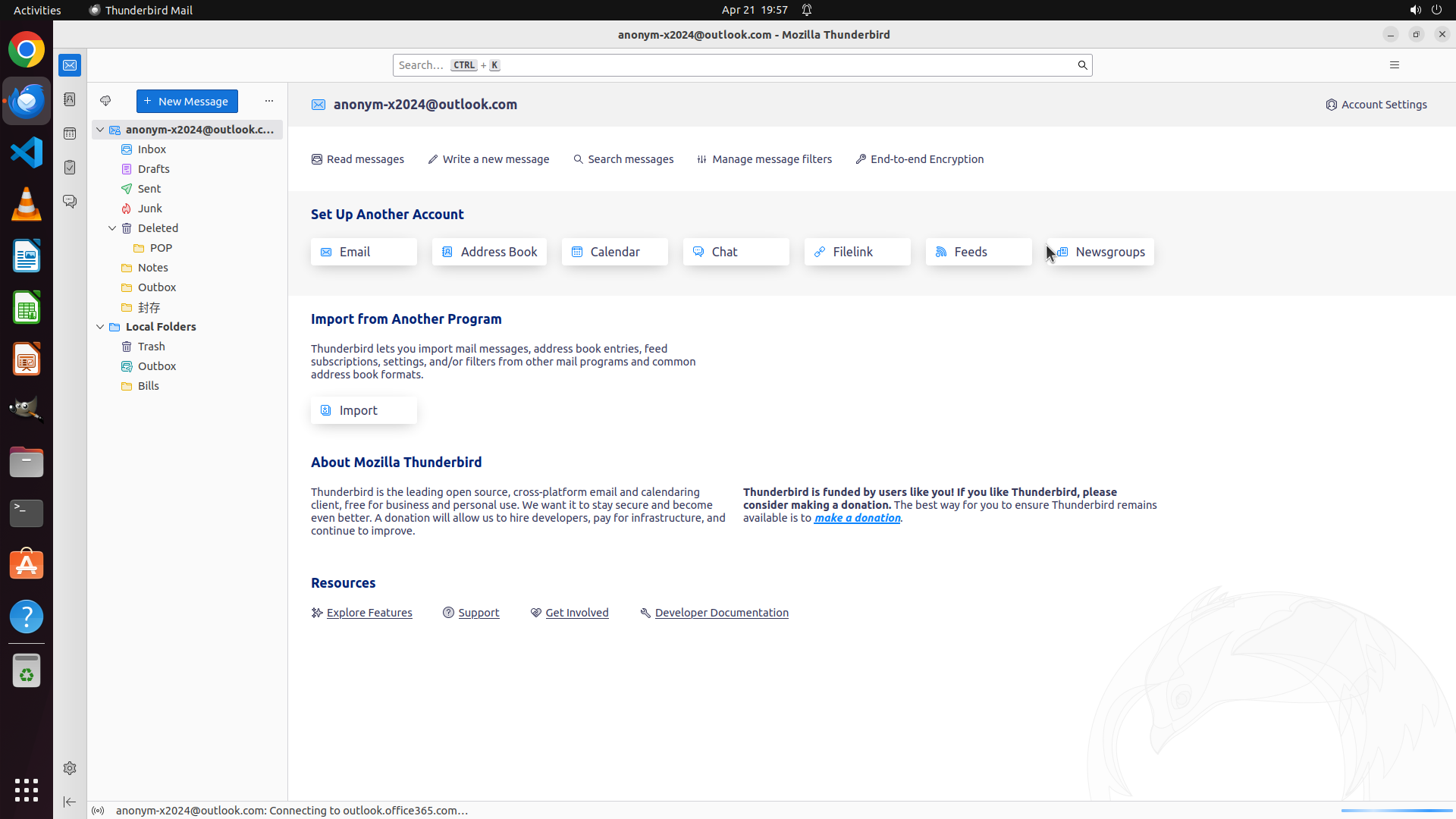Viewport: 1456px width, 819px height.
Task: Open Ubuntu system volume menu
Action: (x=1415, y=10)
